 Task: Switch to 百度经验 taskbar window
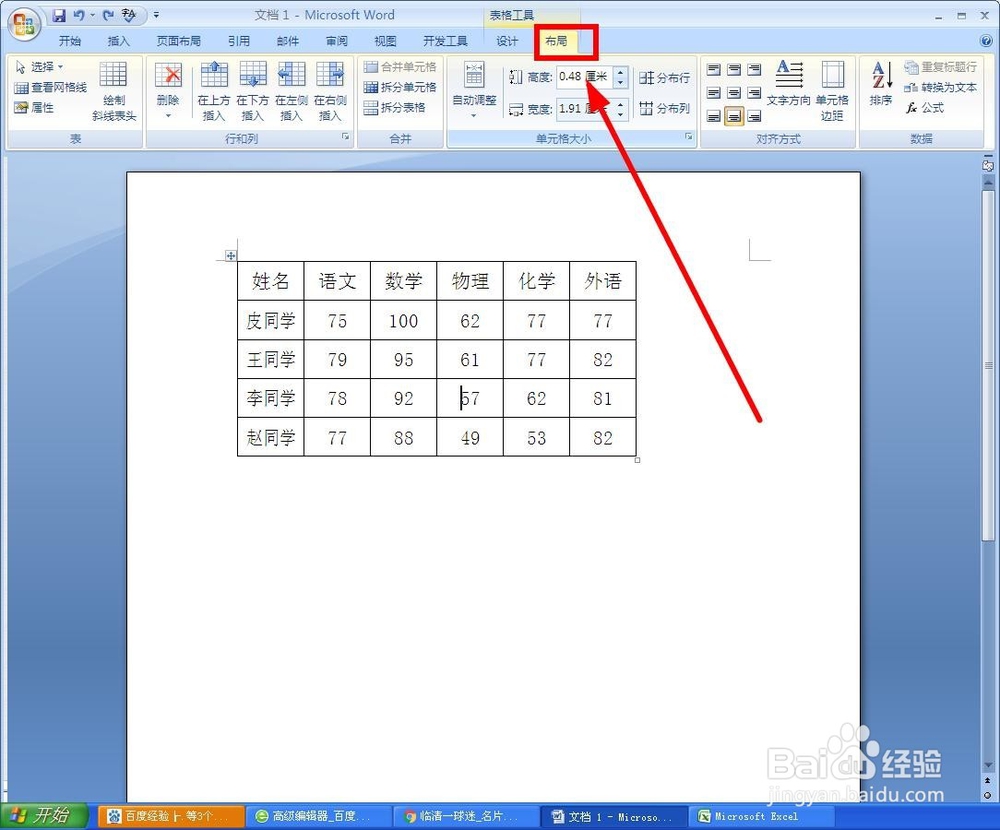171,816
